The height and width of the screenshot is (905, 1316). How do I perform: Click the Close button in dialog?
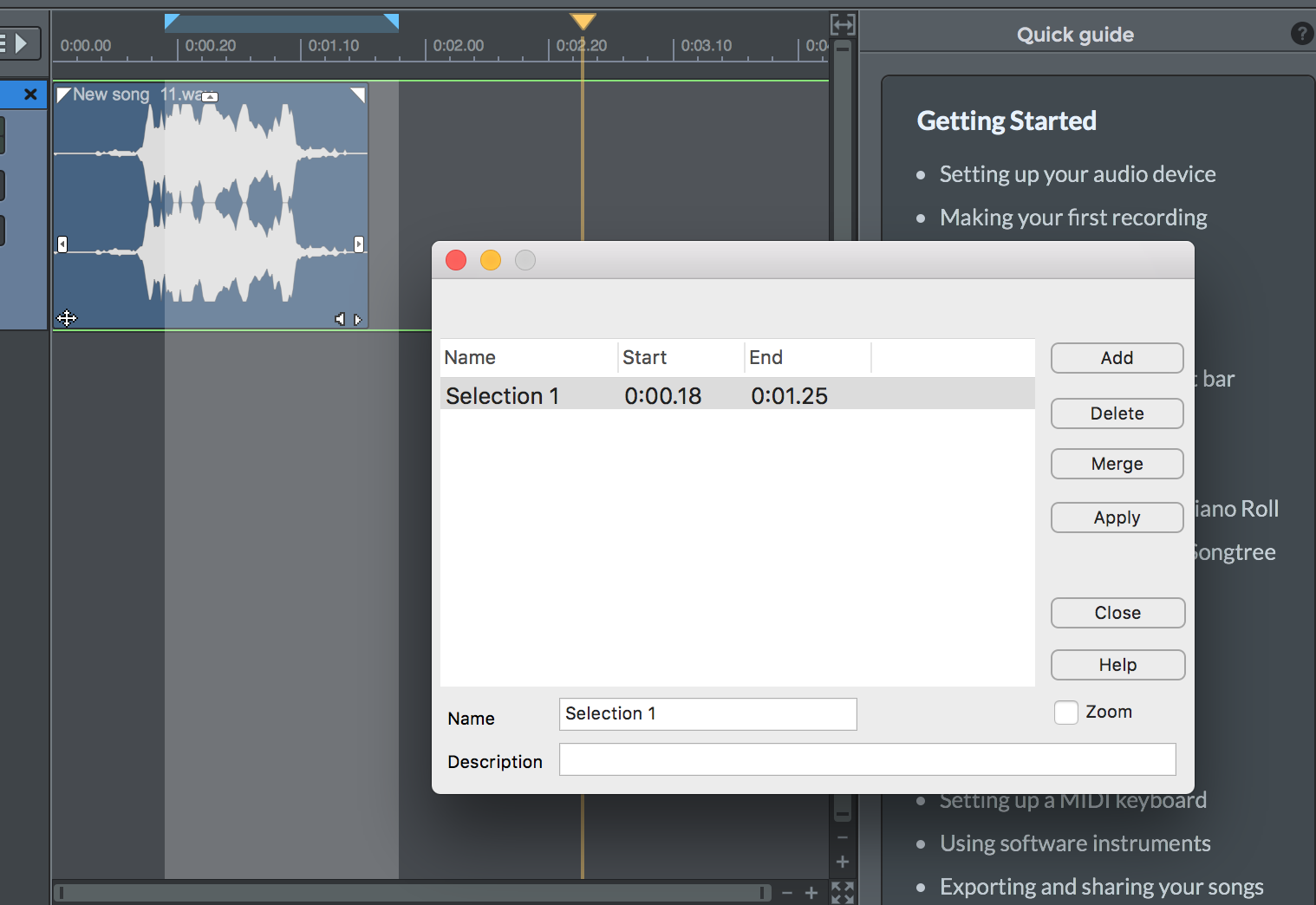tap(1118, 613)
